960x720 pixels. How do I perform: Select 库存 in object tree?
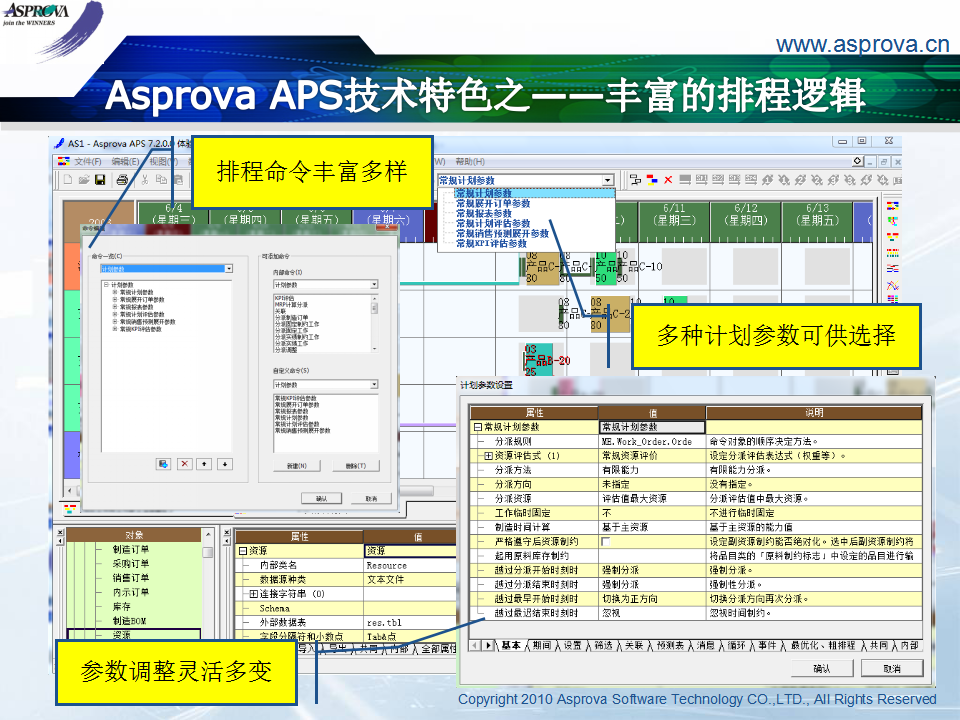pos(121,606)
